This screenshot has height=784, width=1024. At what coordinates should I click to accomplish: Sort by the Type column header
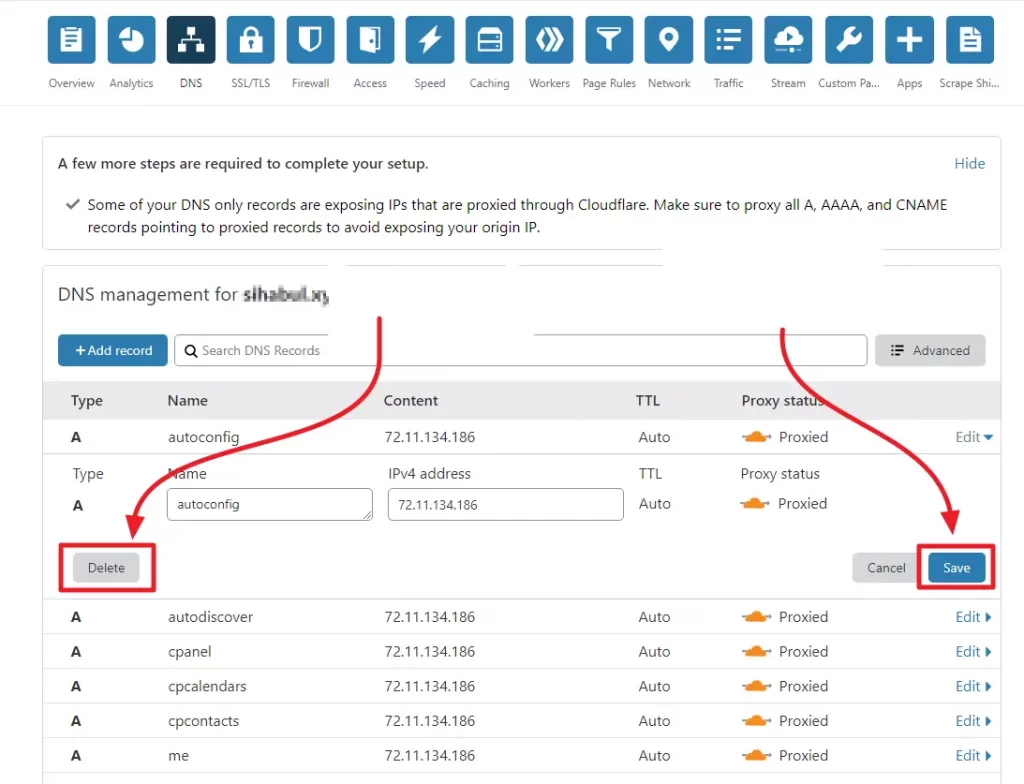click(x=87, y=400)
